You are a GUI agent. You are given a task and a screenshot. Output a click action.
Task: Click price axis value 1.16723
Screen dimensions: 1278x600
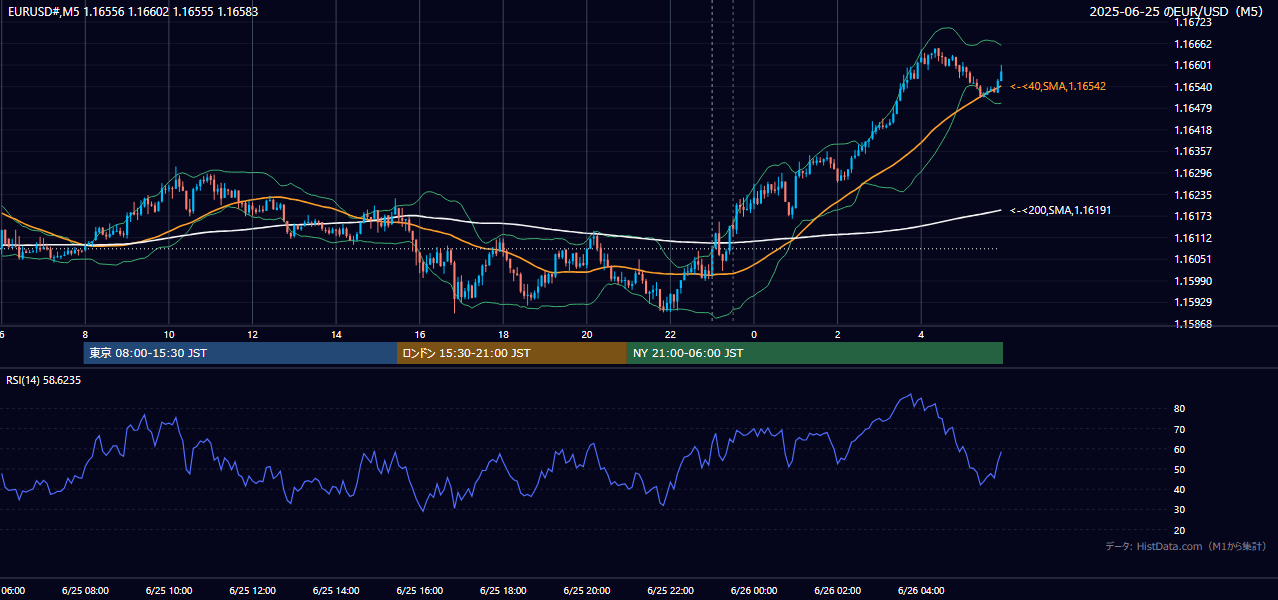[x=1192, y=23]
